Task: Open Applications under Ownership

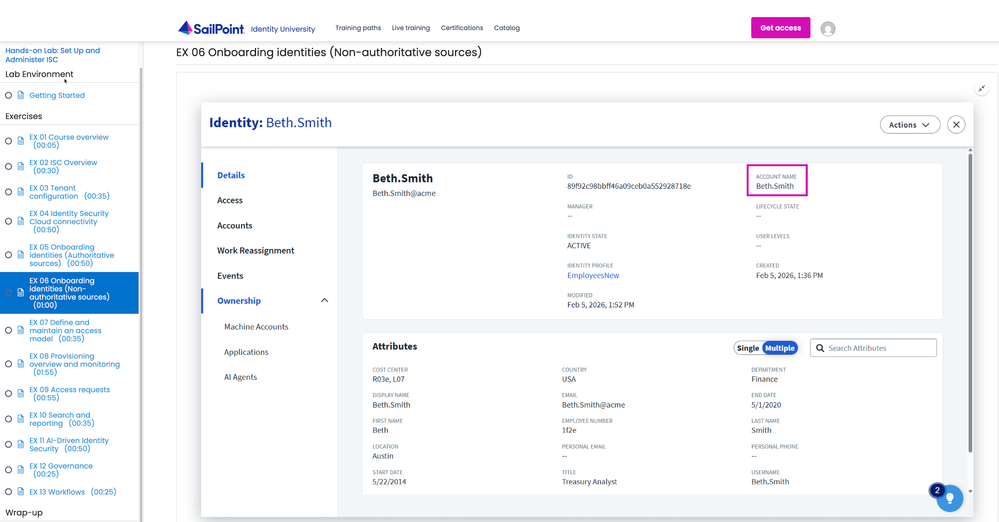Action: click(246, 352)
